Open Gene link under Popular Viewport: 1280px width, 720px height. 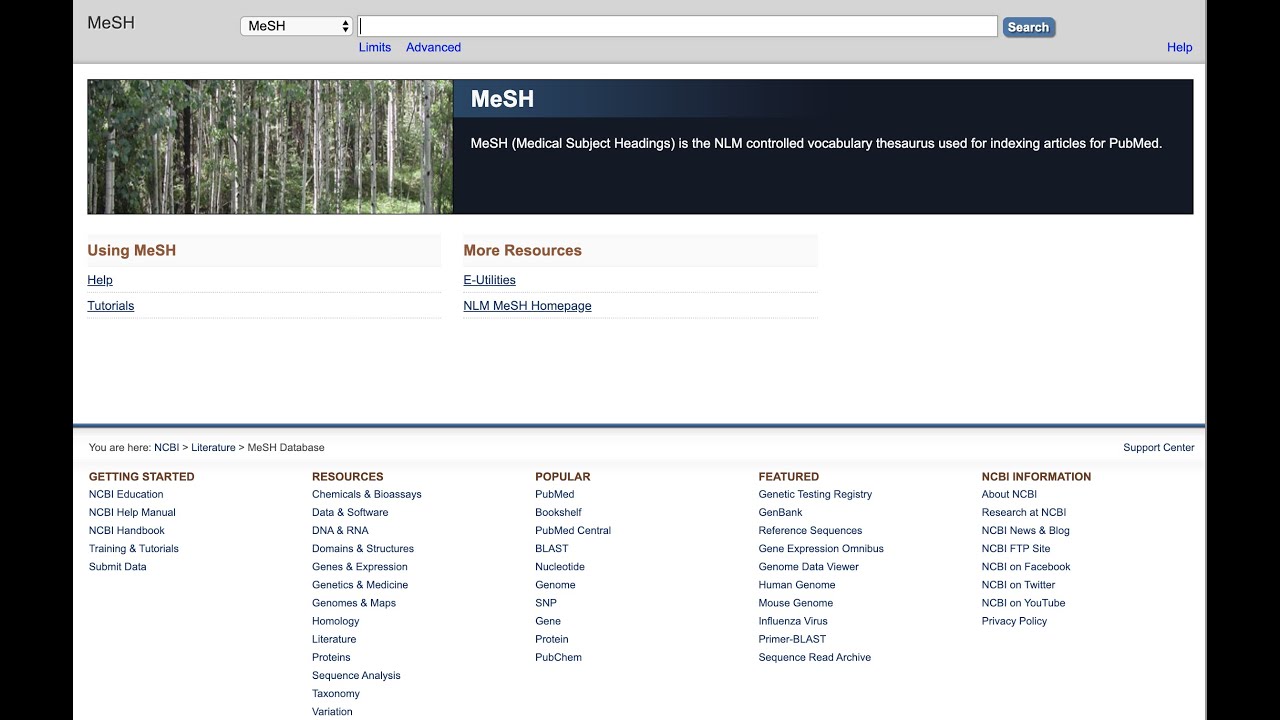tap(548, 620)
